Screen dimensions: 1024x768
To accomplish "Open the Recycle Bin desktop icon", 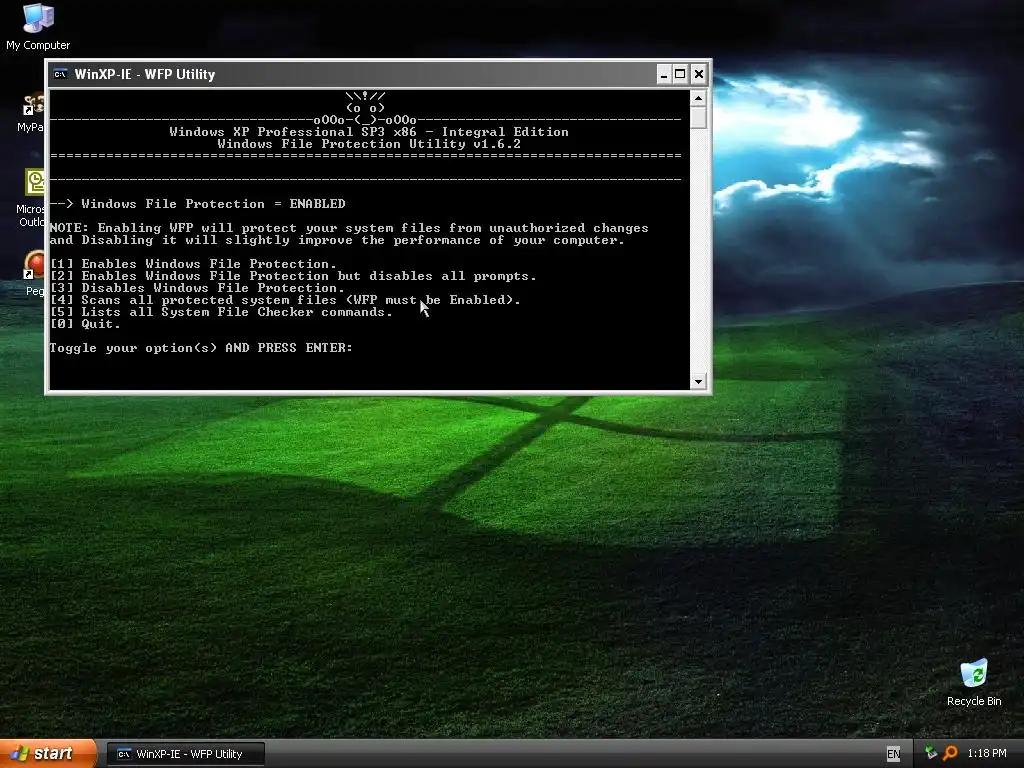I will pyautogui.click(x=974, y=683).
